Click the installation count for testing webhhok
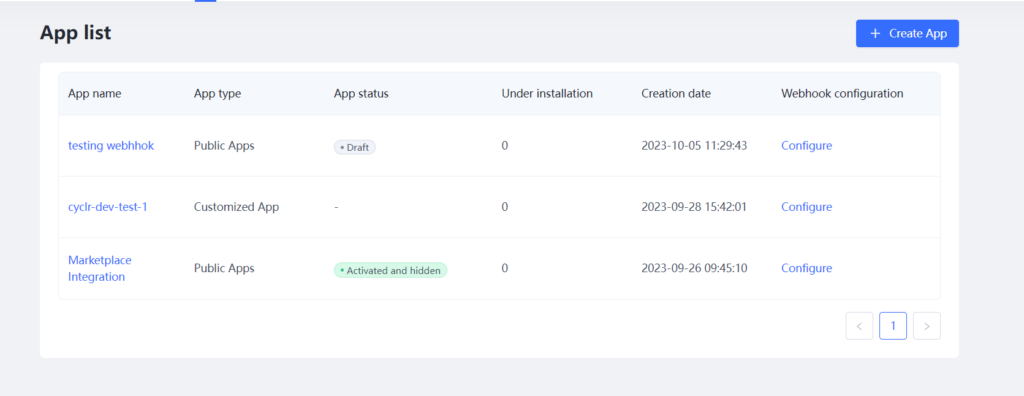The height and width of the screenshot is (396, 1024). click(x=505, y=146)
